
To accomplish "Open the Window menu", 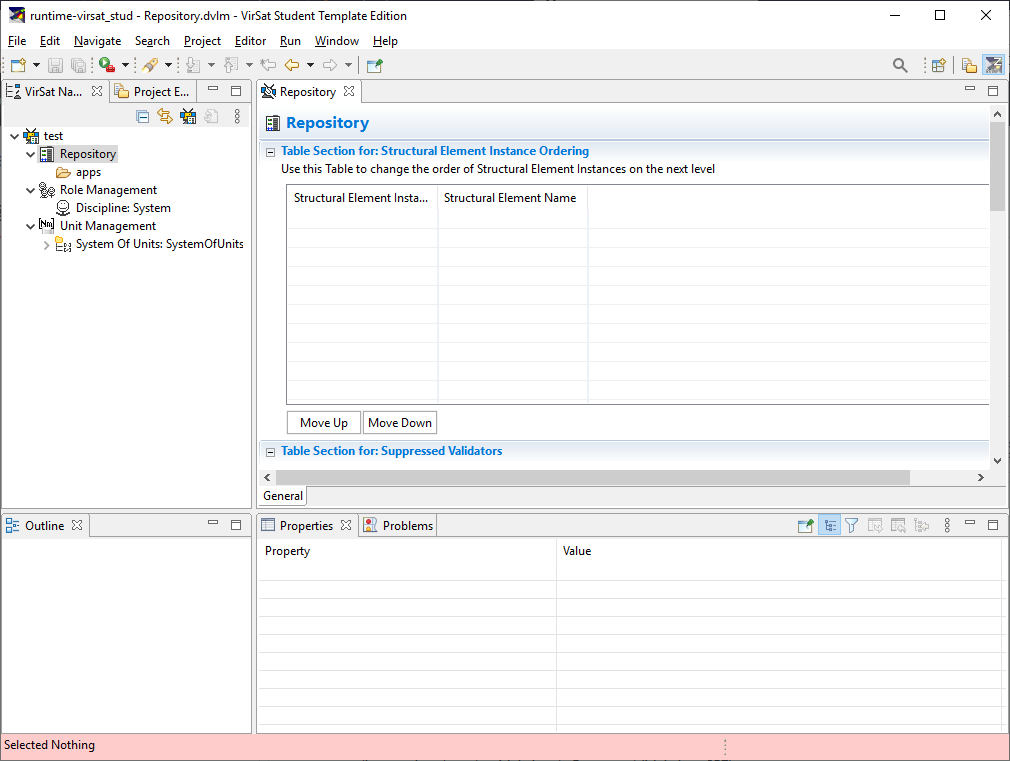I will tap(336, 41).
